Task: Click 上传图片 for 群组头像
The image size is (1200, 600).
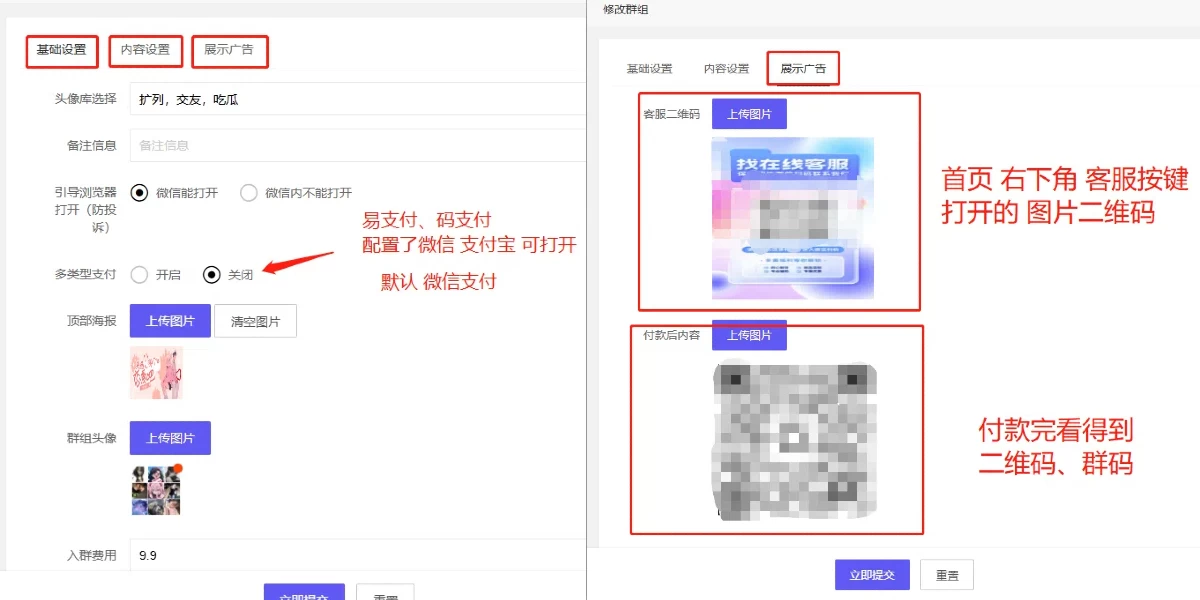Action: (x=170, y=438)
